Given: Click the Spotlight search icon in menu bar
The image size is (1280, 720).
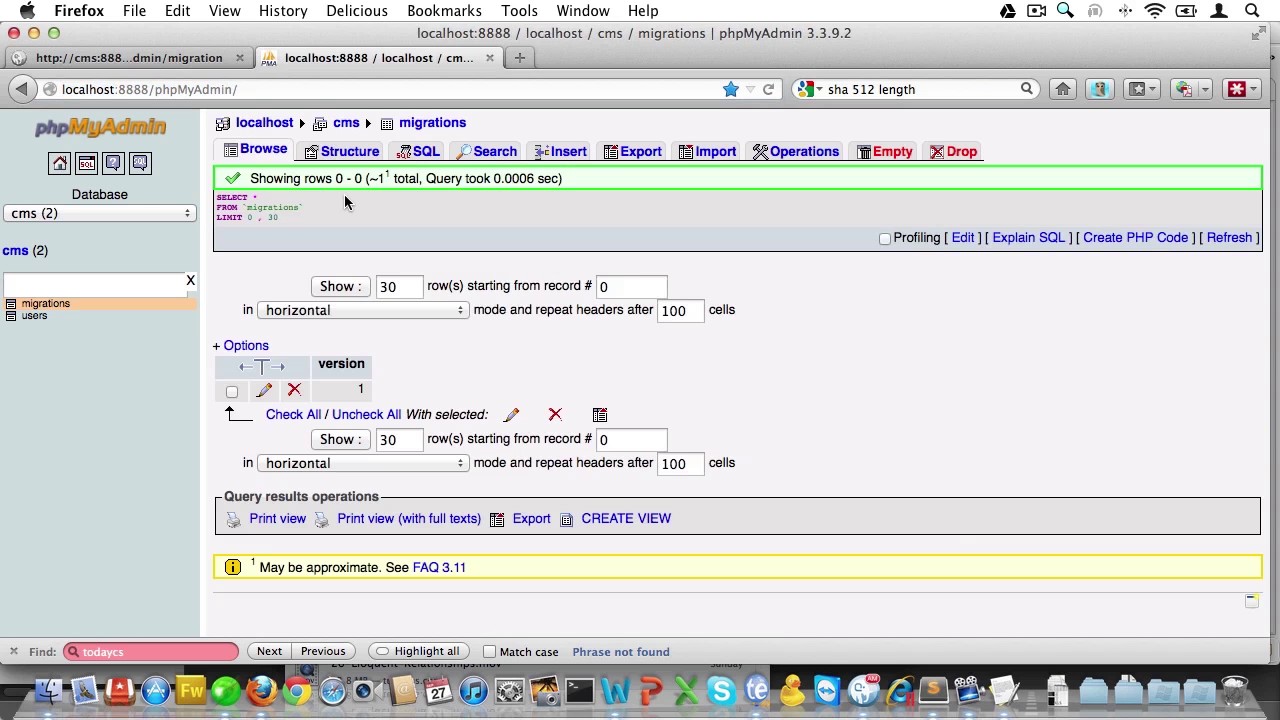Looking at the screenshot, I should 1251,11.
